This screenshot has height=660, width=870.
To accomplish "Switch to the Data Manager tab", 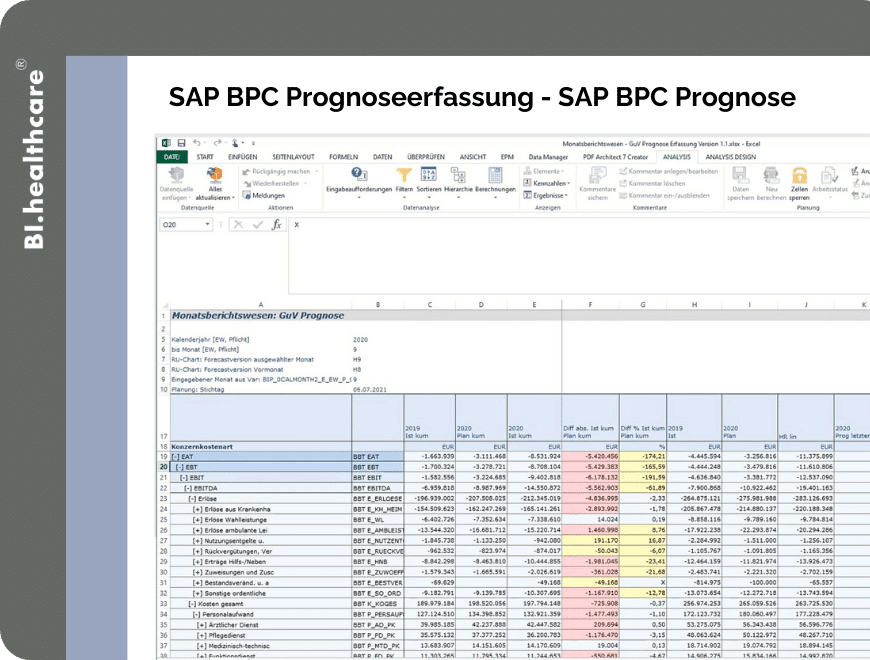I will coord(548,157).
